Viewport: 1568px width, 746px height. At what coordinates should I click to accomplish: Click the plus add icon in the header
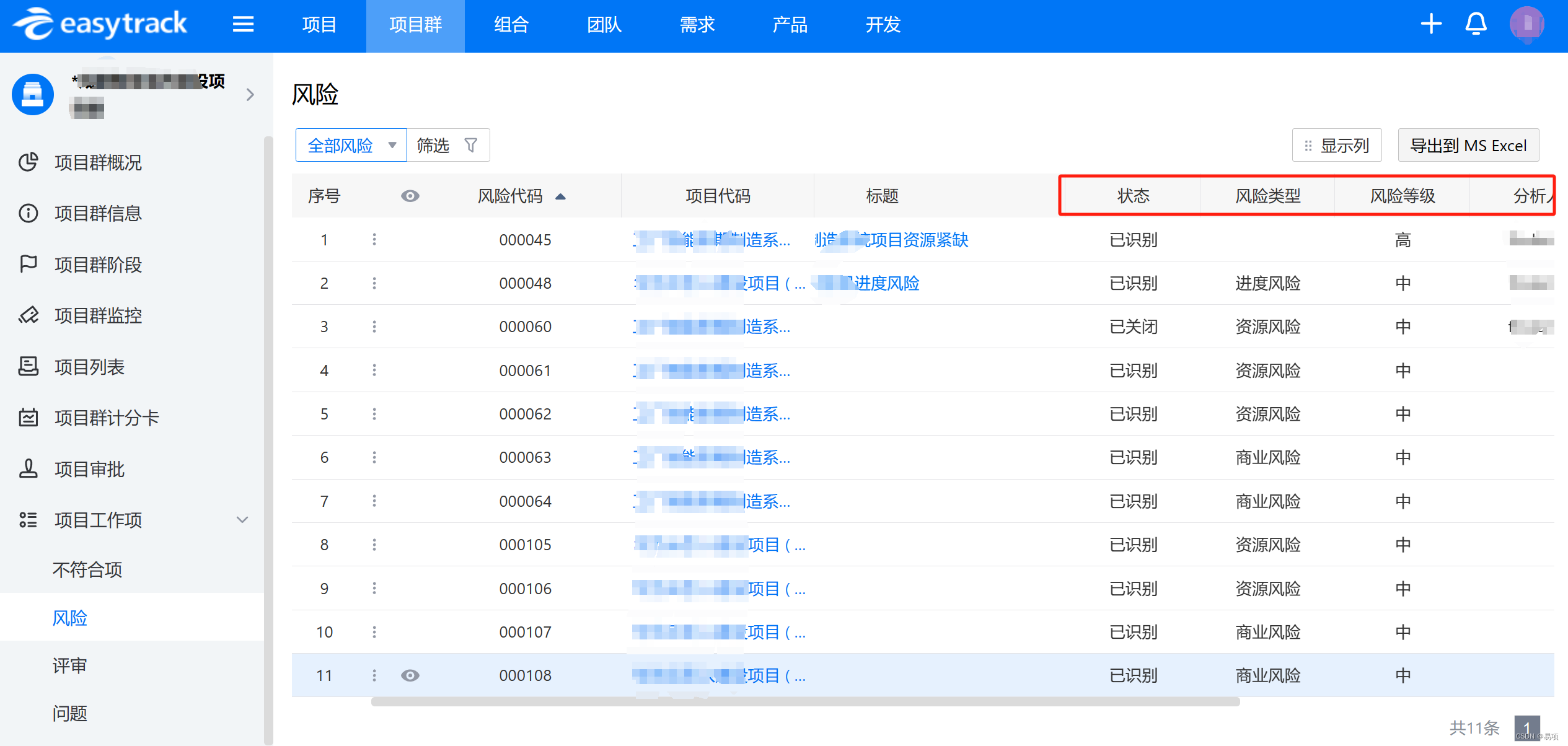pos(1431,25)
